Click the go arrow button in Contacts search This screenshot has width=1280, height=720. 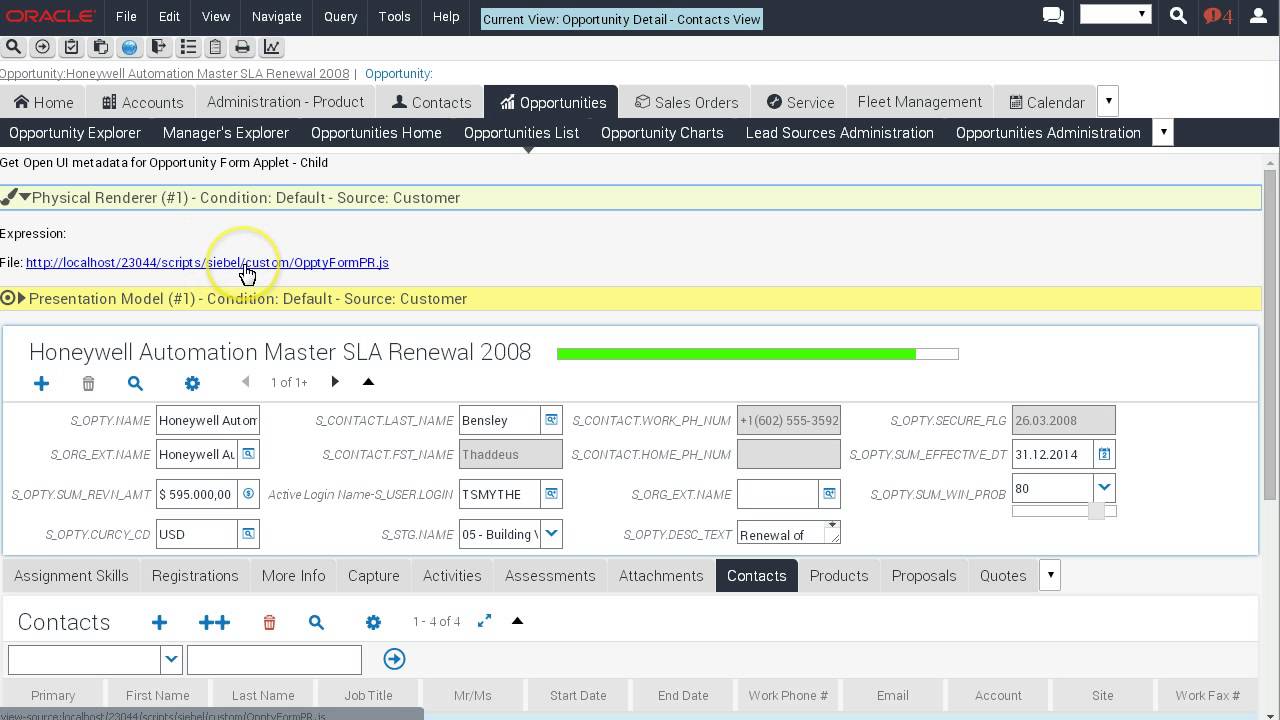394,659
